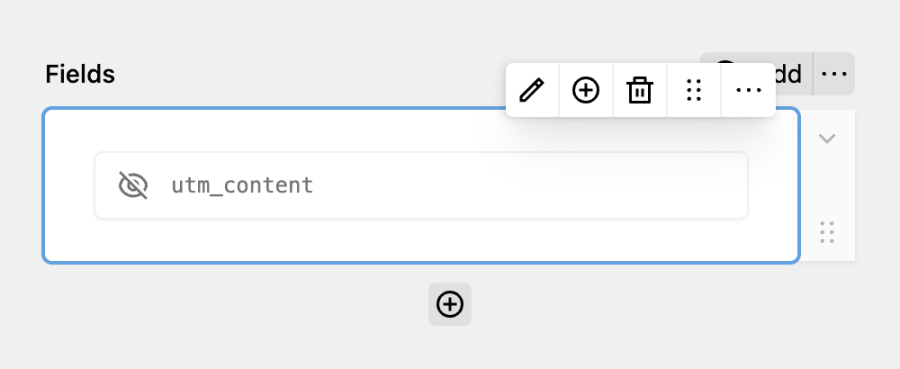The width and height of the screenshot is (900, 369).
Task: Click inside the utm_content input box
Action: click(x=421, y=185)
